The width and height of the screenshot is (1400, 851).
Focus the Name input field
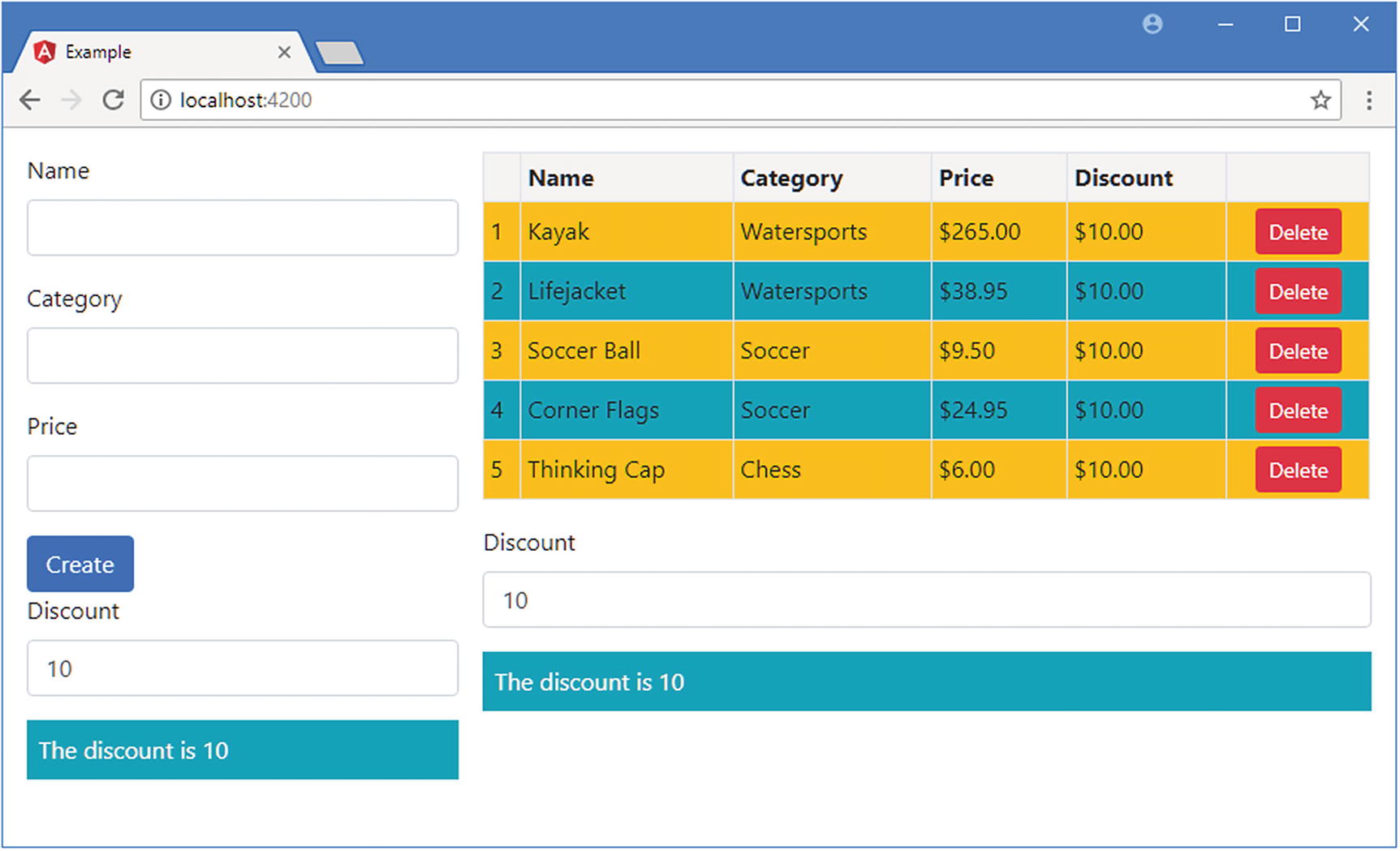click(242, 228)
